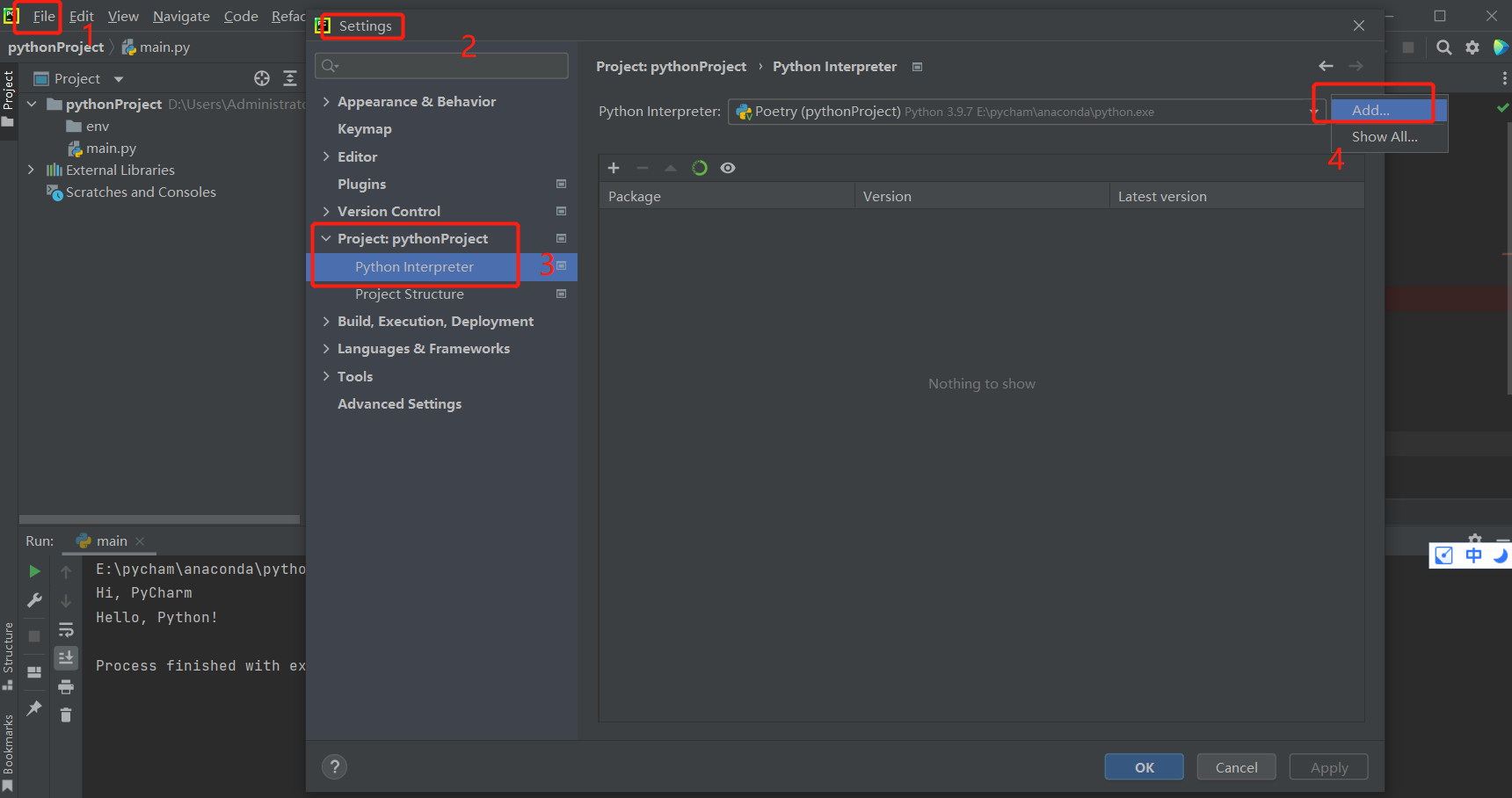The height and width of the screenshot is (798, 1512).
Task: Click the Settings search field
Action: 441,66
